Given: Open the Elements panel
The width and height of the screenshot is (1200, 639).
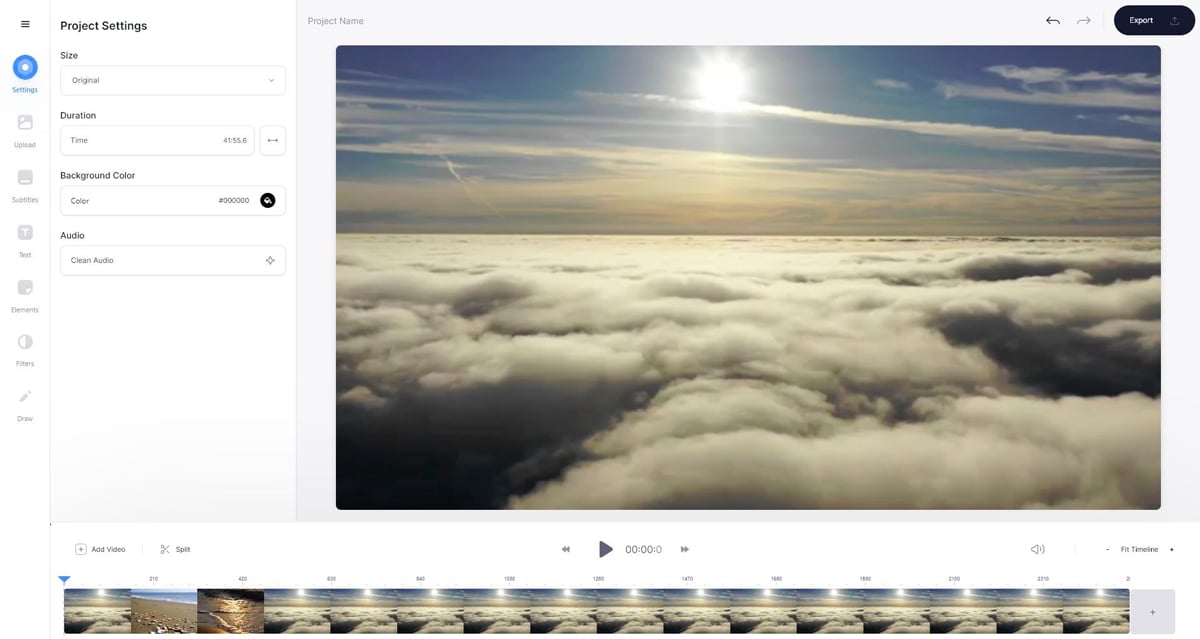Looking at the screenshot, I should [25, 288].
